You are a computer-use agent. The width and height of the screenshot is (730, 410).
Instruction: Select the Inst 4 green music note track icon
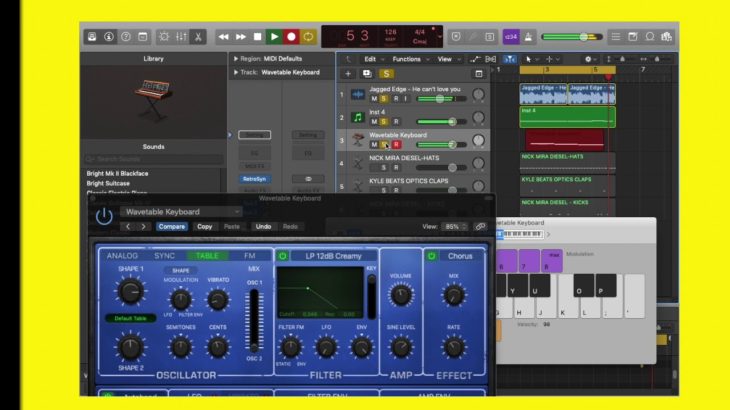(358, 117)
